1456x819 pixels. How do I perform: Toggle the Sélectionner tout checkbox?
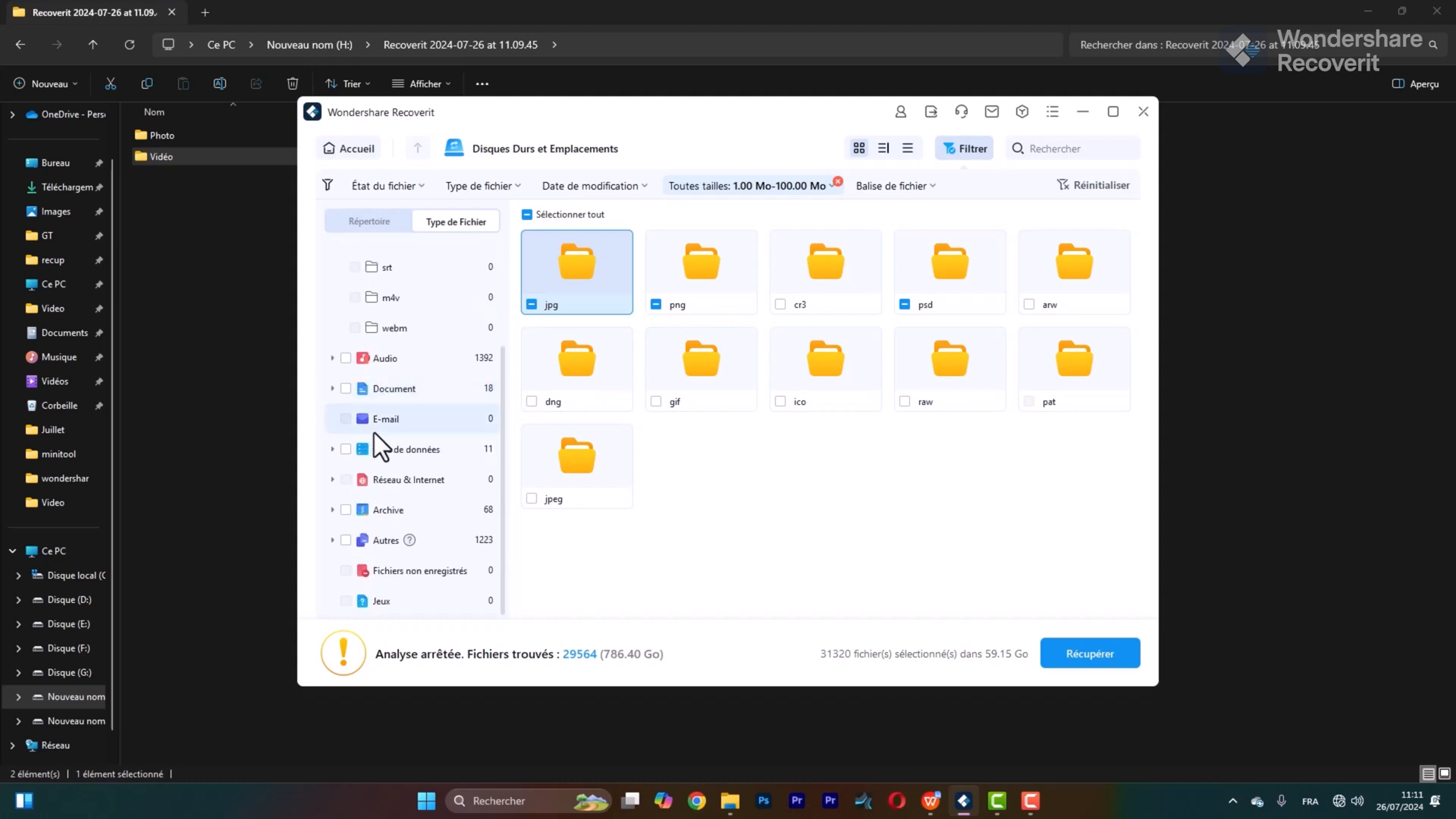click(527, 215)
